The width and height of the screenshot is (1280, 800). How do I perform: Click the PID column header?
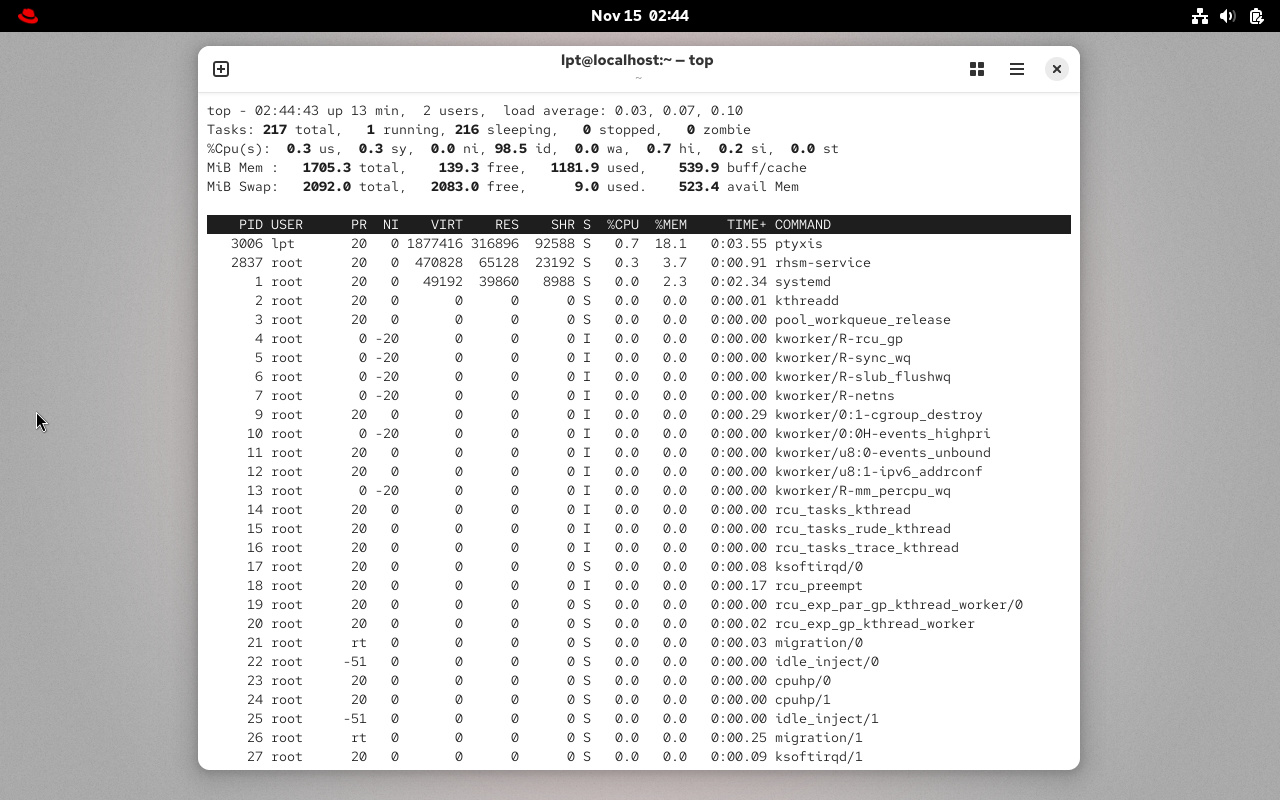250,225
